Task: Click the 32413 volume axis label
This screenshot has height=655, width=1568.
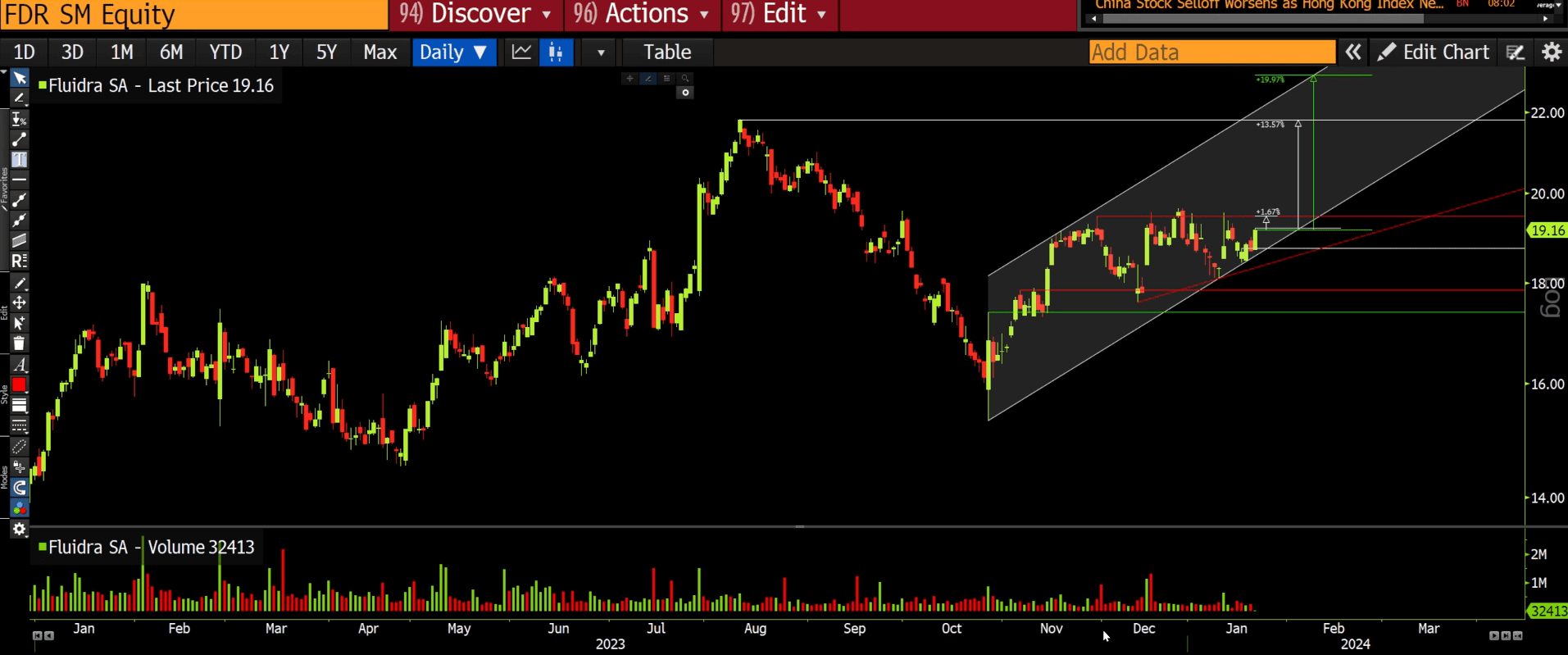Action: click(1548, 611)
